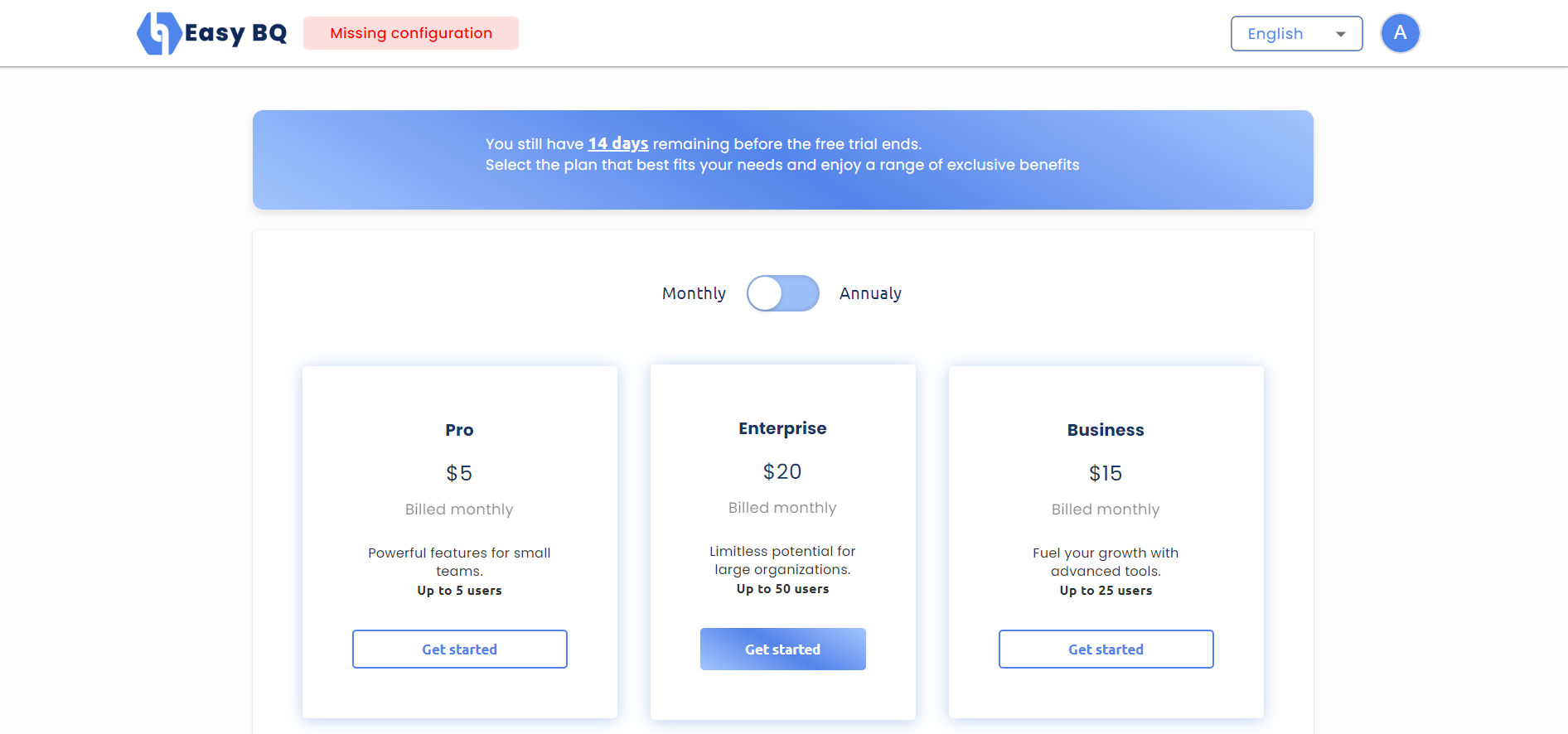Click the Missing configuration badge
The image size is (1568, 734).
point(411,33)
